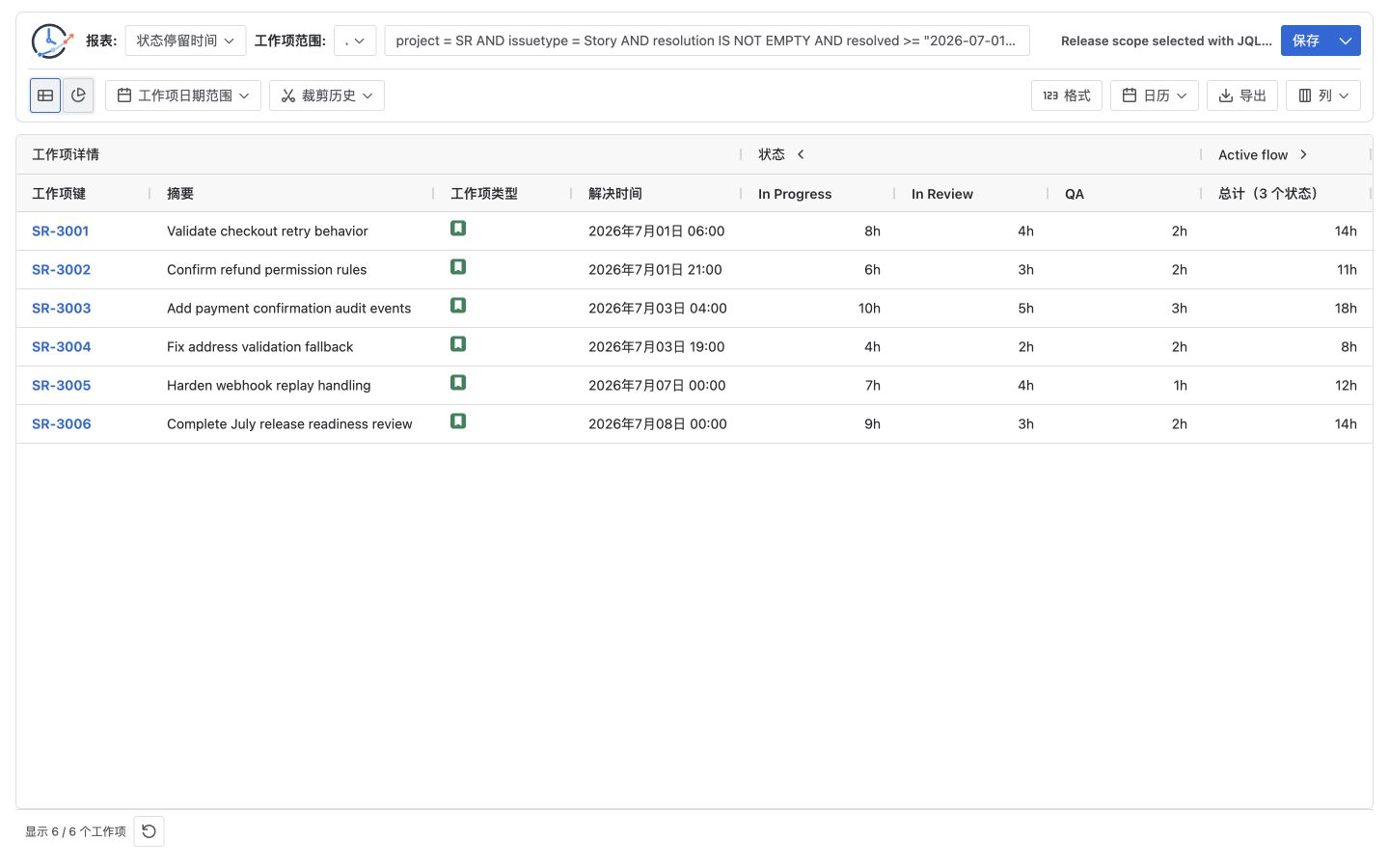
Task: Open the 列 columns dropdown
Action: click(x=1323, y=95)
